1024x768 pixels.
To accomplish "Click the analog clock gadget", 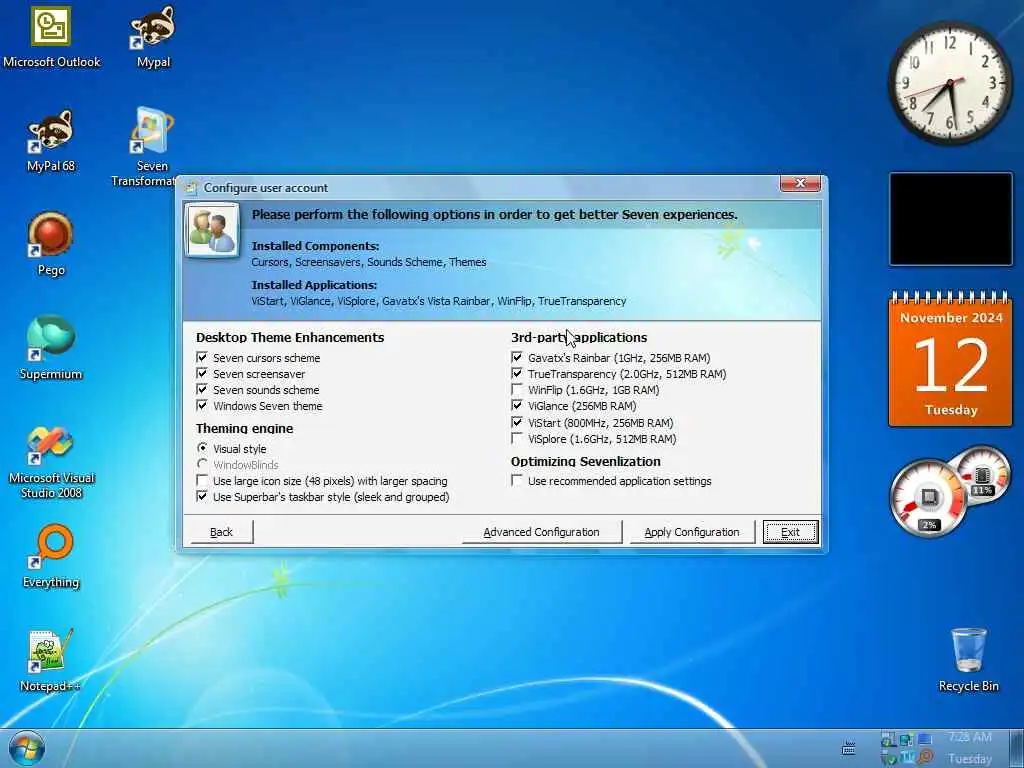I will 950,83.
